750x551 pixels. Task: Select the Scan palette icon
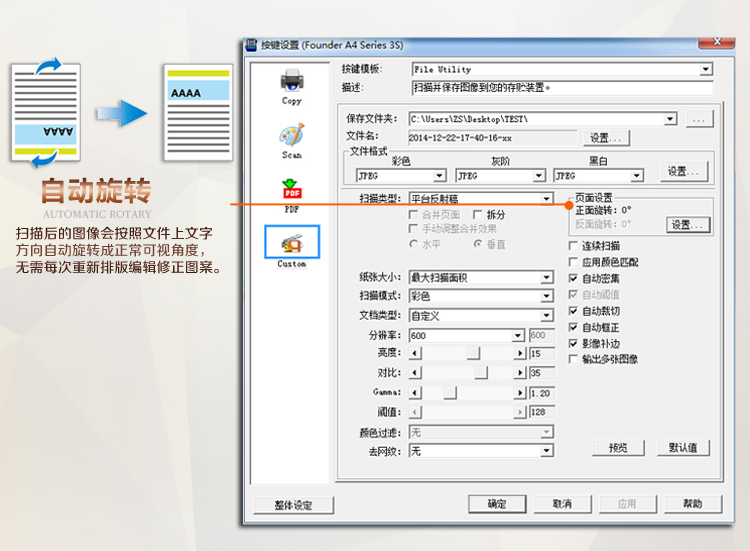291,137
